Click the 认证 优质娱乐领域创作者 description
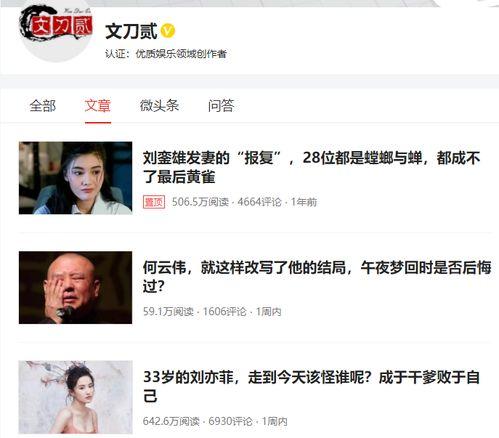499x438 pixels. [x=166, y=54]
